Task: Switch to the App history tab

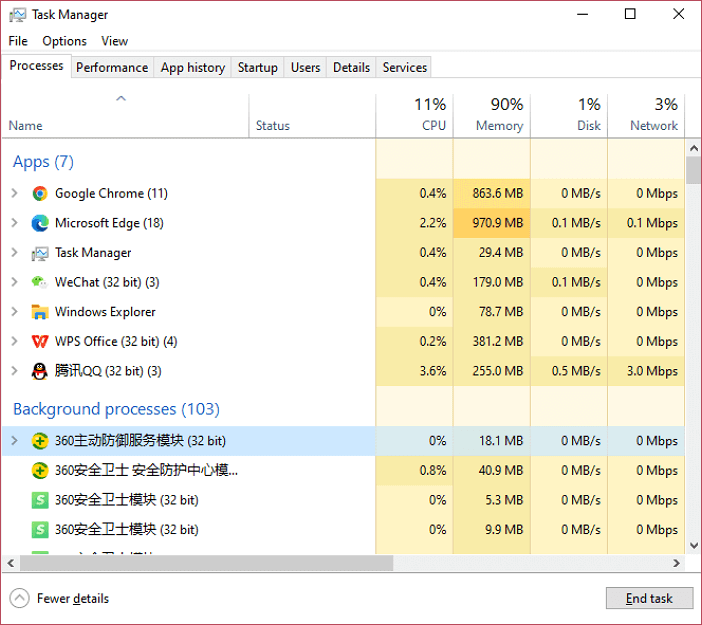Action: (193, 68)
